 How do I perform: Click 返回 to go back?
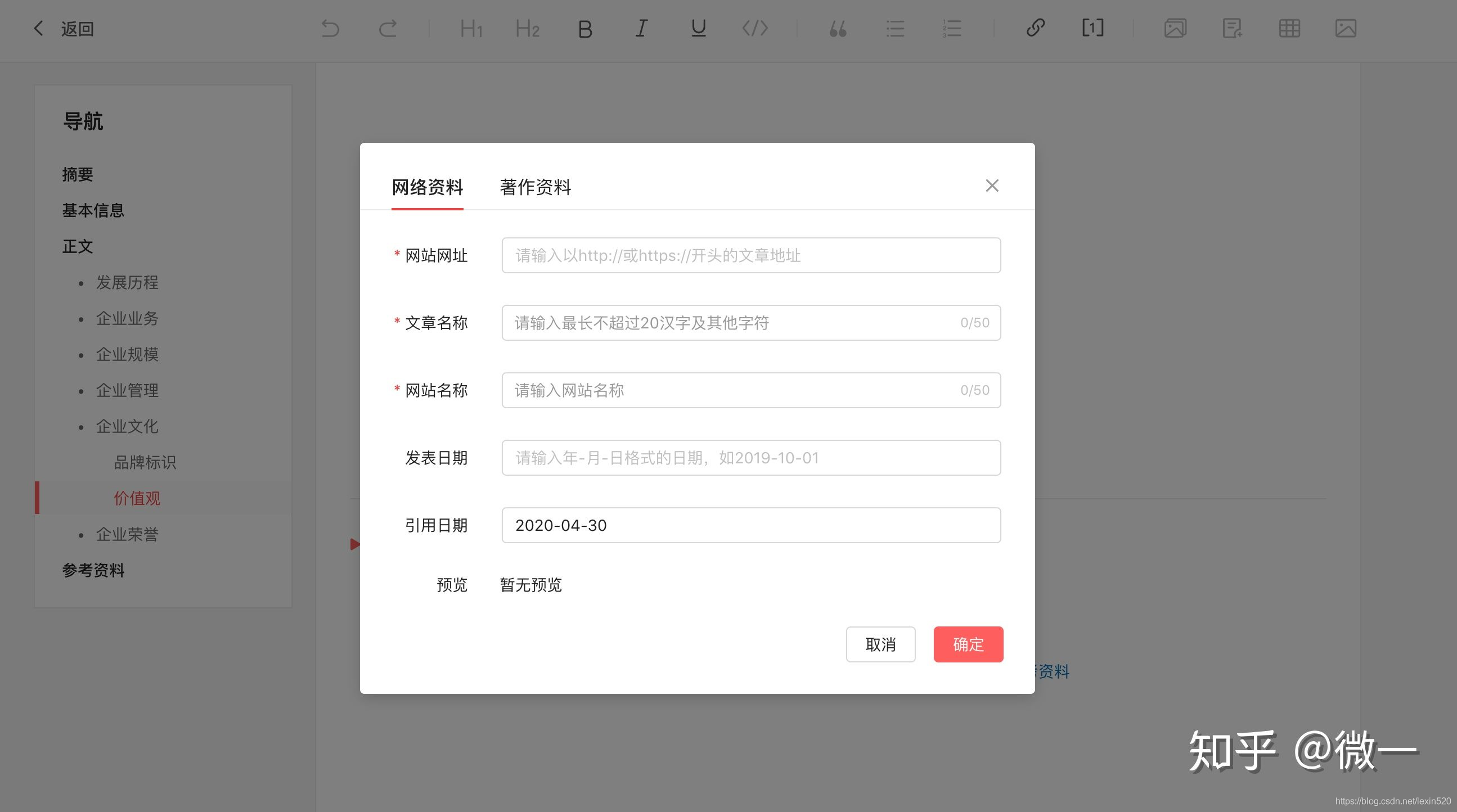coord(78,29)
